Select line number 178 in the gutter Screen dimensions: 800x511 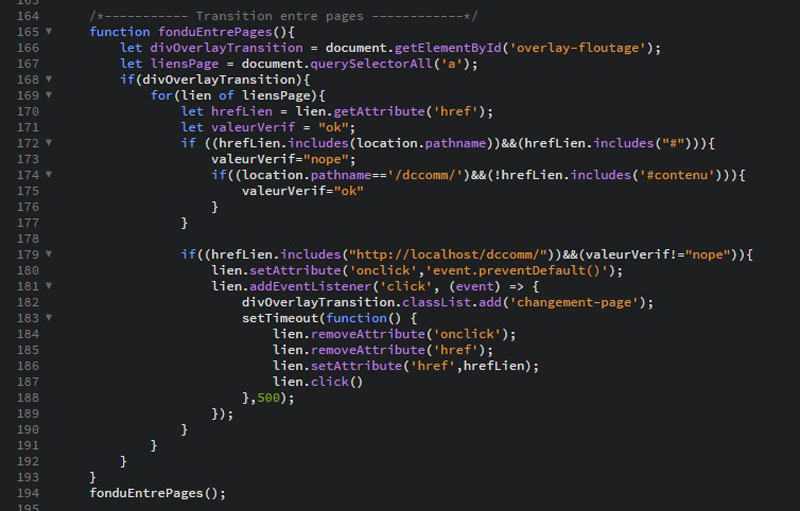pyautogui.click(x=28, y=239)
